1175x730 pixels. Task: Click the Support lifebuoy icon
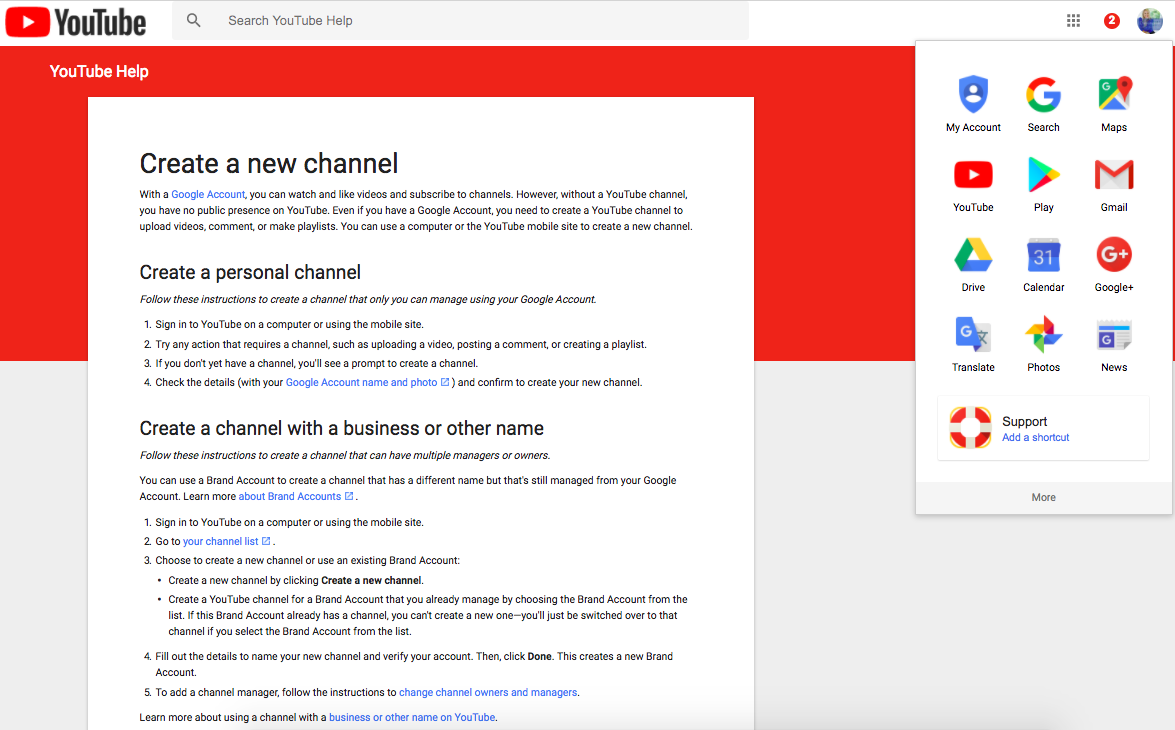(970, 427)
